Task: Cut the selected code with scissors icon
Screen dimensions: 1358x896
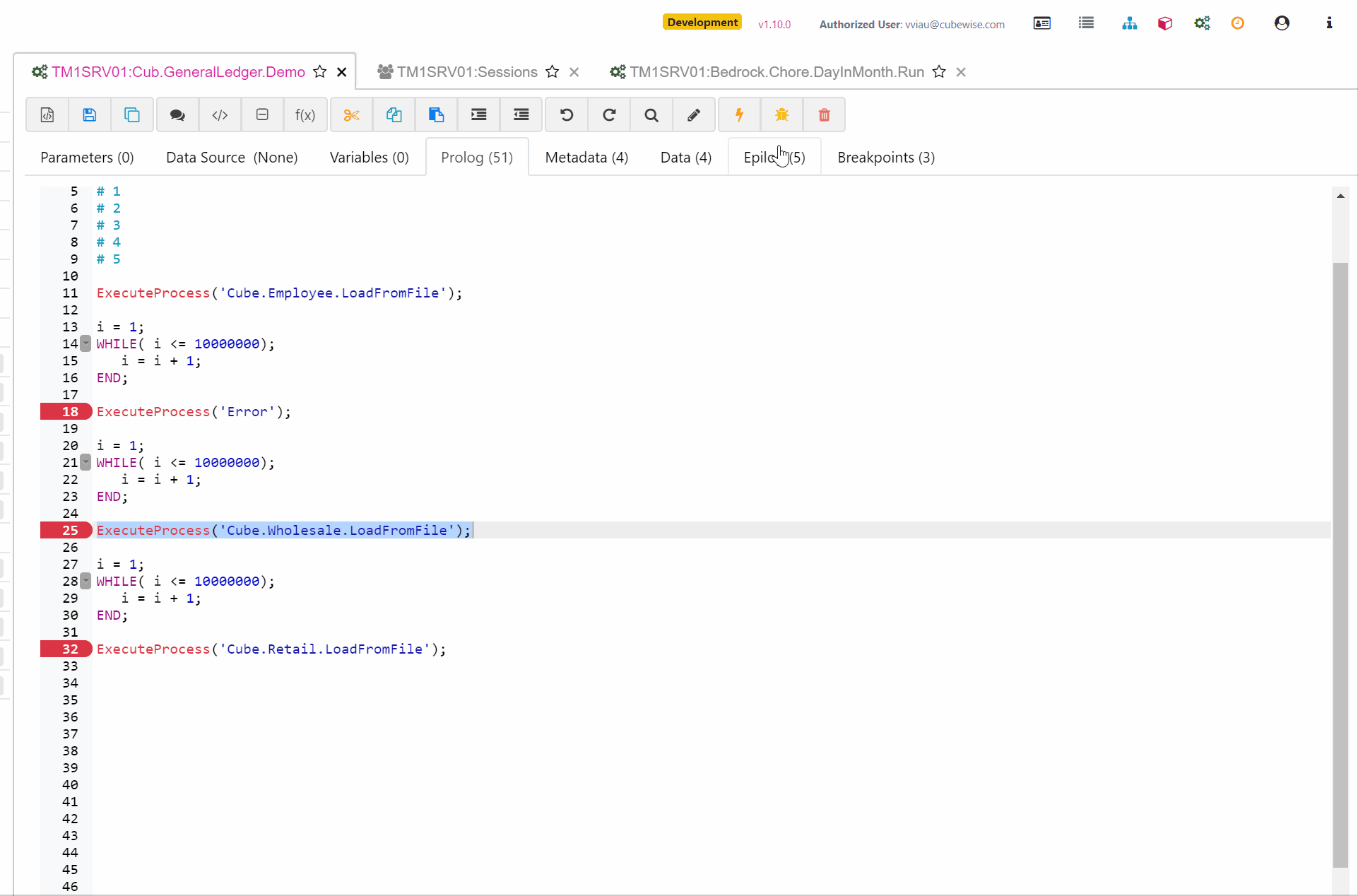Action: click(x=351, y=114)
